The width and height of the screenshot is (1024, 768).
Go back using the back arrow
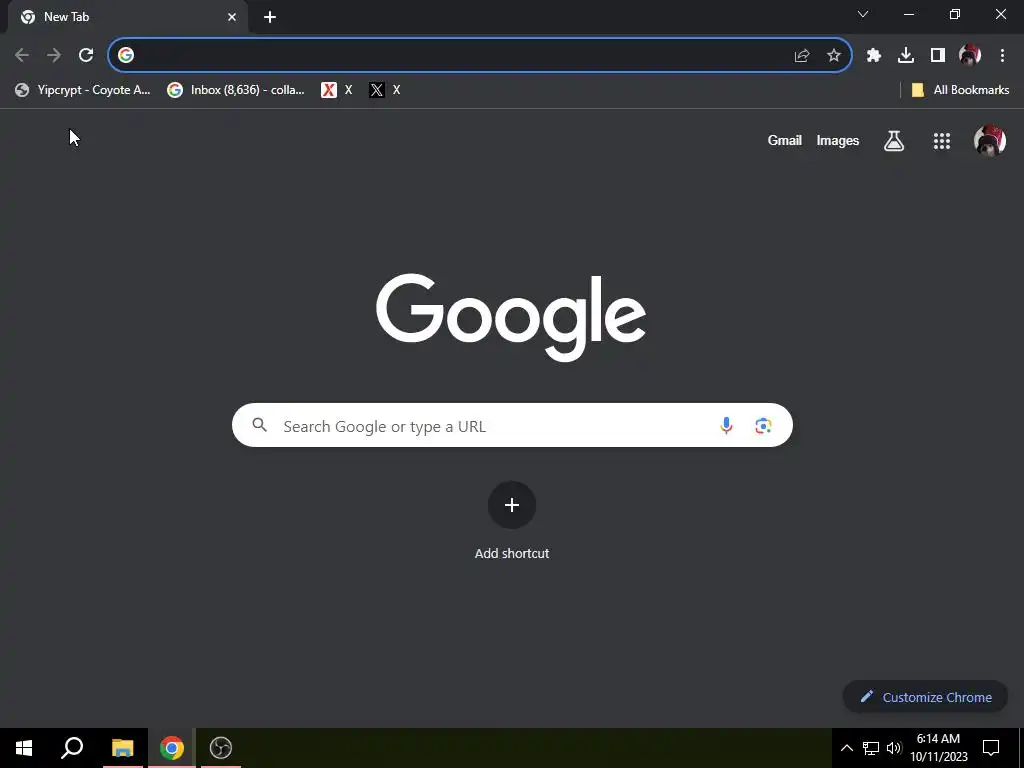coord(22,56)
